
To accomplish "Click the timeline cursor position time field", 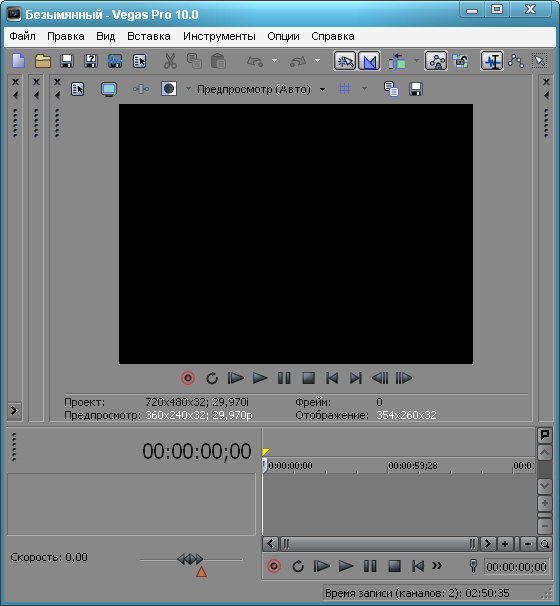I will pos(516,567).
